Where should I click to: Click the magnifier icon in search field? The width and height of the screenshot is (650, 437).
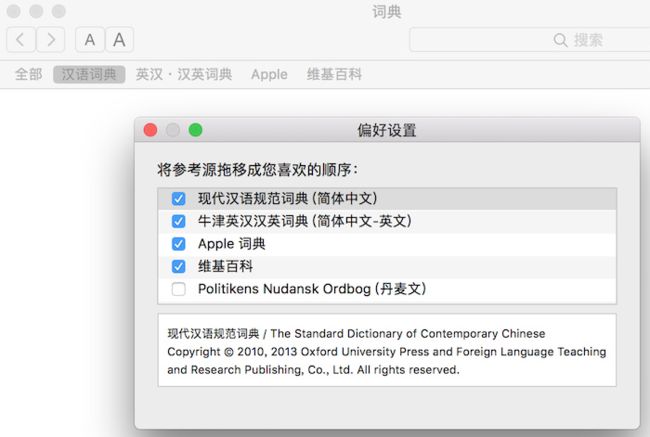pos(560,40)
